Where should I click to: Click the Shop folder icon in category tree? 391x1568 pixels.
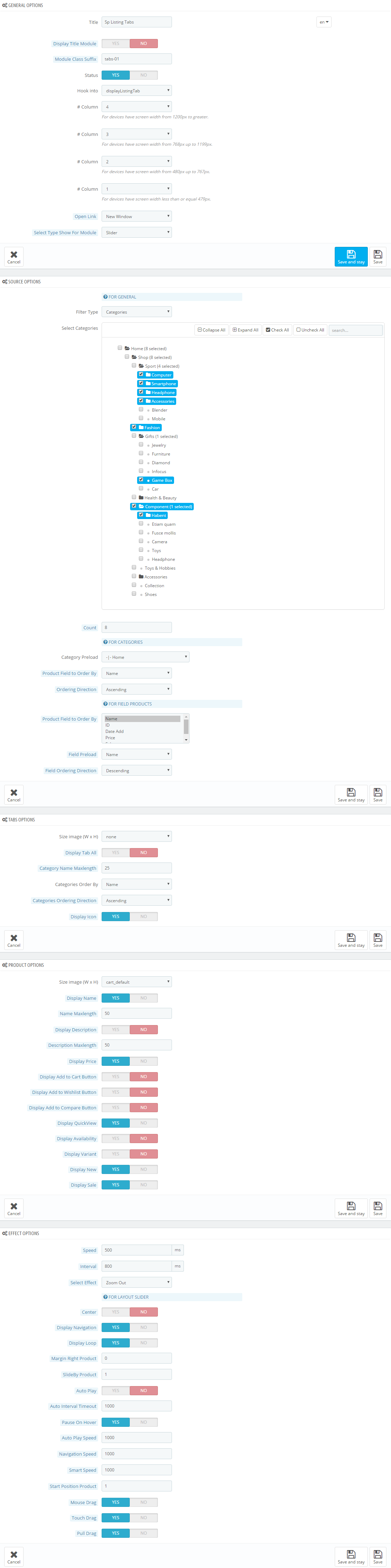[x=134, y=357]
